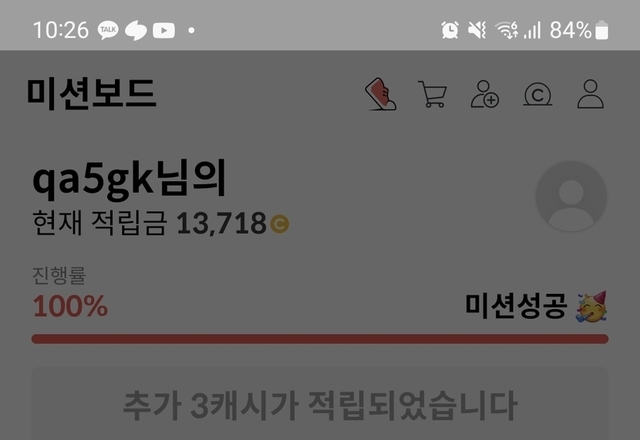Tap the Wi-Fi signal icon
This screenshot has height=440, width=640.
click(x=506, y=30)
